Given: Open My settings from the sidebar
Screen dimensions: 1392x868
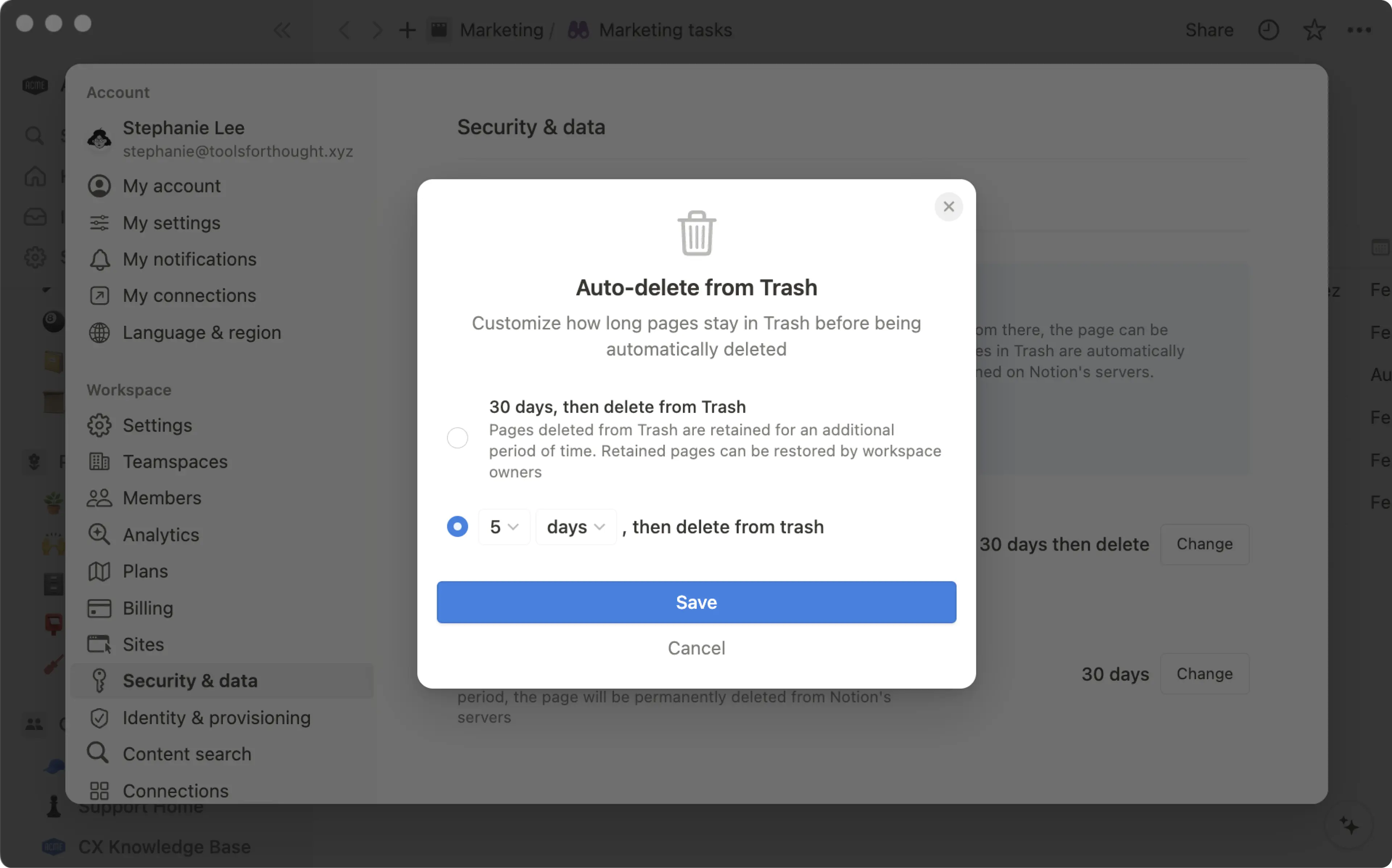Looking at the screenshot, I should click(171, 223).
